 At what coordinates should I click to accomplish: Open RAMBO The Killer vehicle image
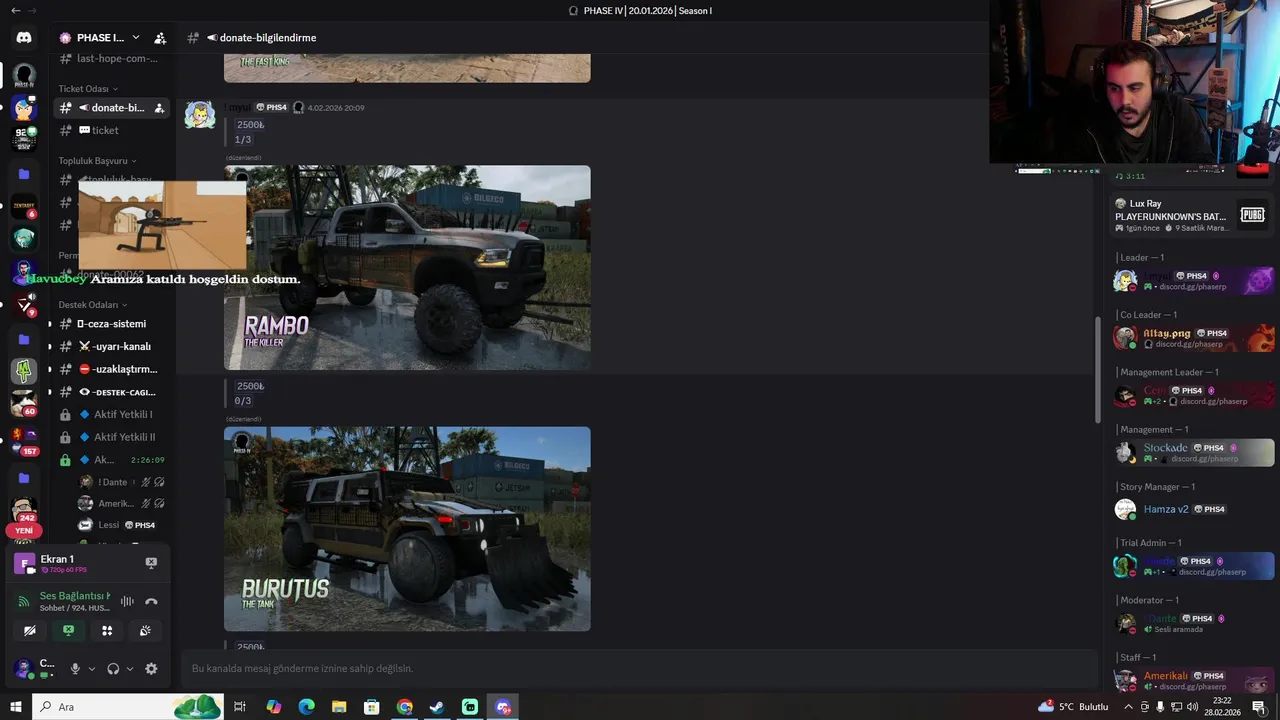click(x=407, y=268)
